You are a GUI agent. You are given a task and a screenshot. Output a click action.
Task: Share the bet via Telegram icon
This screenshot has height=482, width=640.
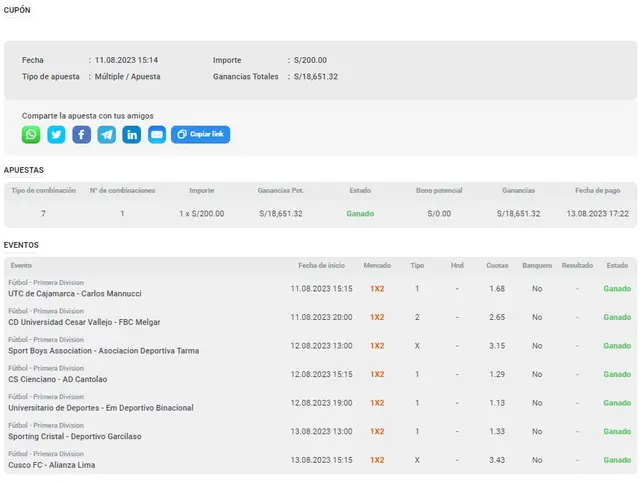pyautogui.click(x=107, y=135)
